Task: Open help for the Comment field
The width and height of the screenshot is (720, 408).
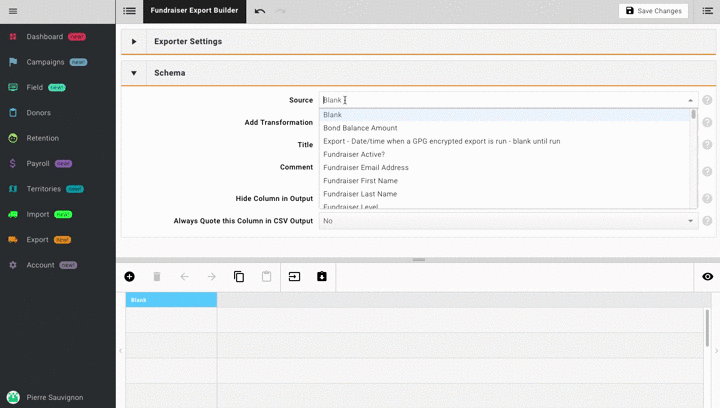Action: (x=707, y=171)
